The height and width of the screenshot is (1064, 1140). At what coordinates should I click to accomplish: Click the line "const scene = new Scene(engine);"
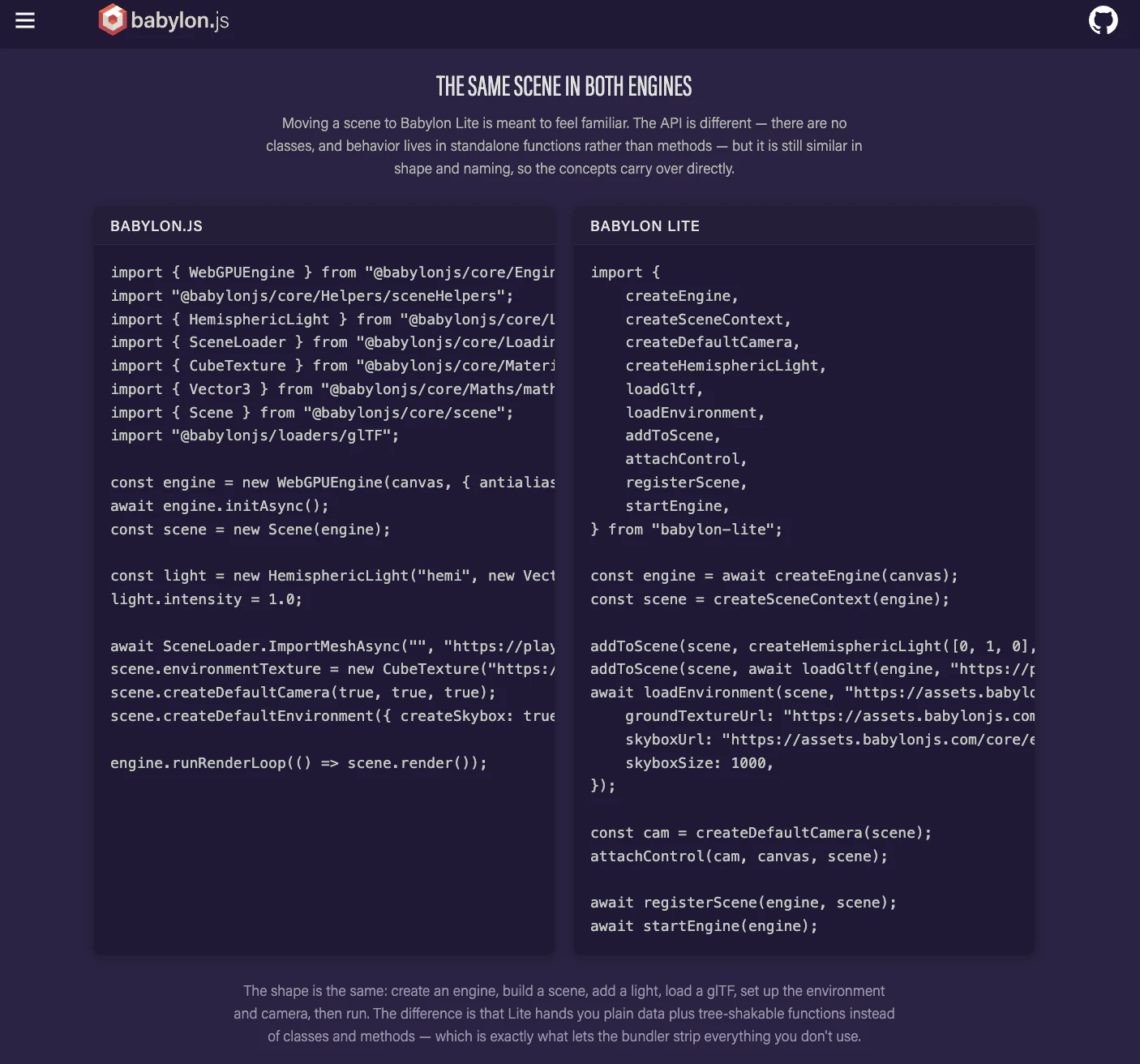click(251, 530)
